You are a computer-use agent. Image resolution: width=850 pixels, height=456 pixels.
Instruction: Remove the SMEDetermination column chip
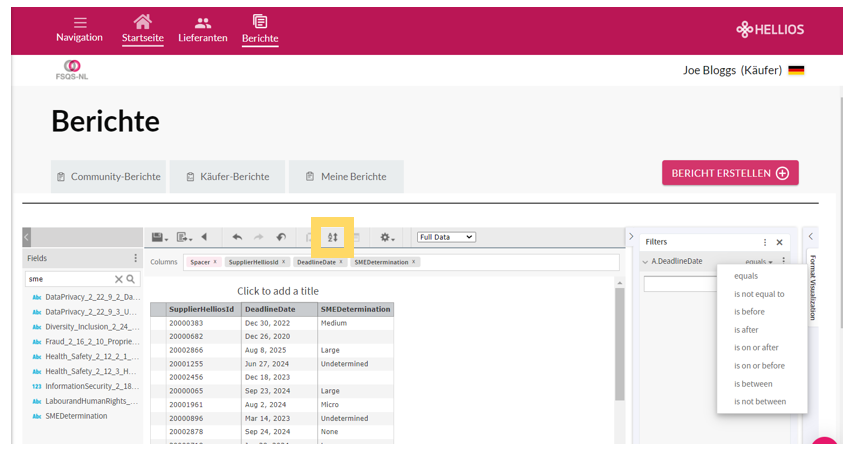coord(414,262)
